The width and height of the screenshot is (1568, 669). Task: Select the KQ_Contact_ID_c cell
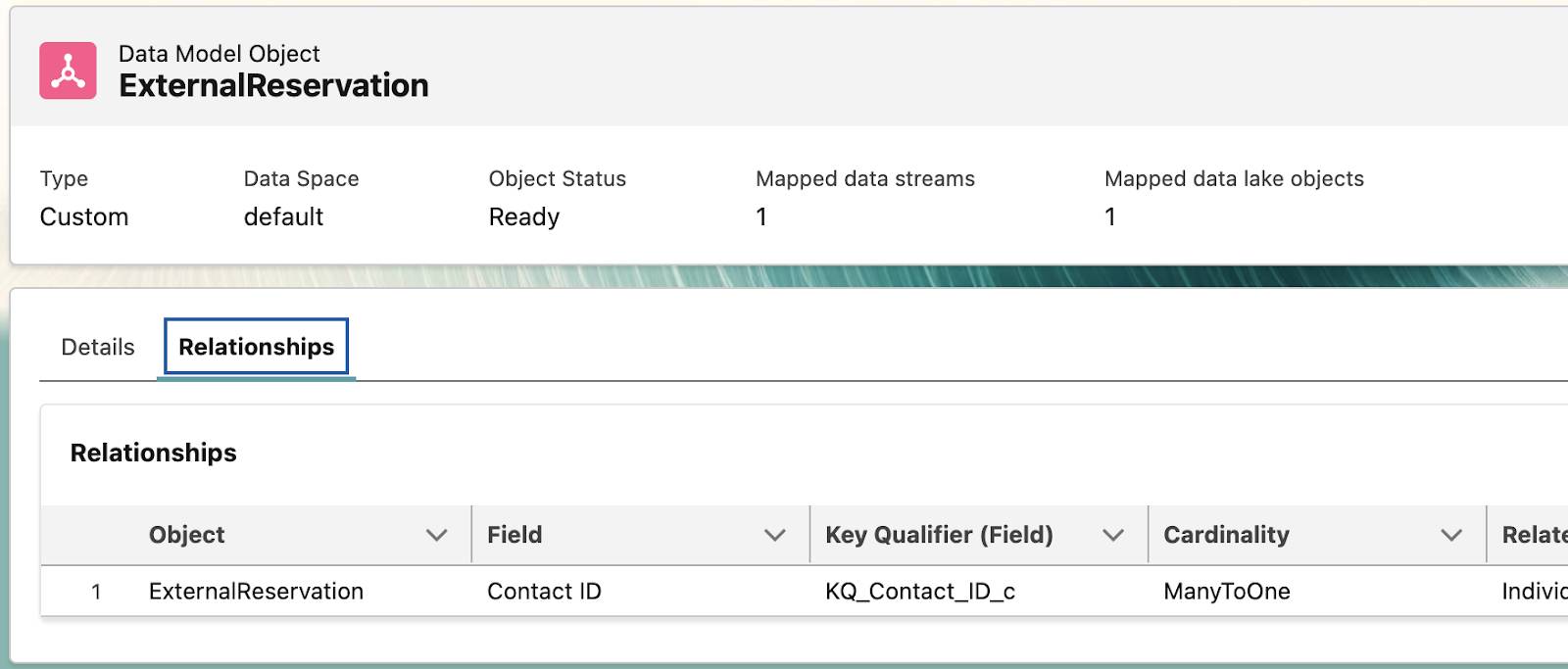(x=919, y=592)
